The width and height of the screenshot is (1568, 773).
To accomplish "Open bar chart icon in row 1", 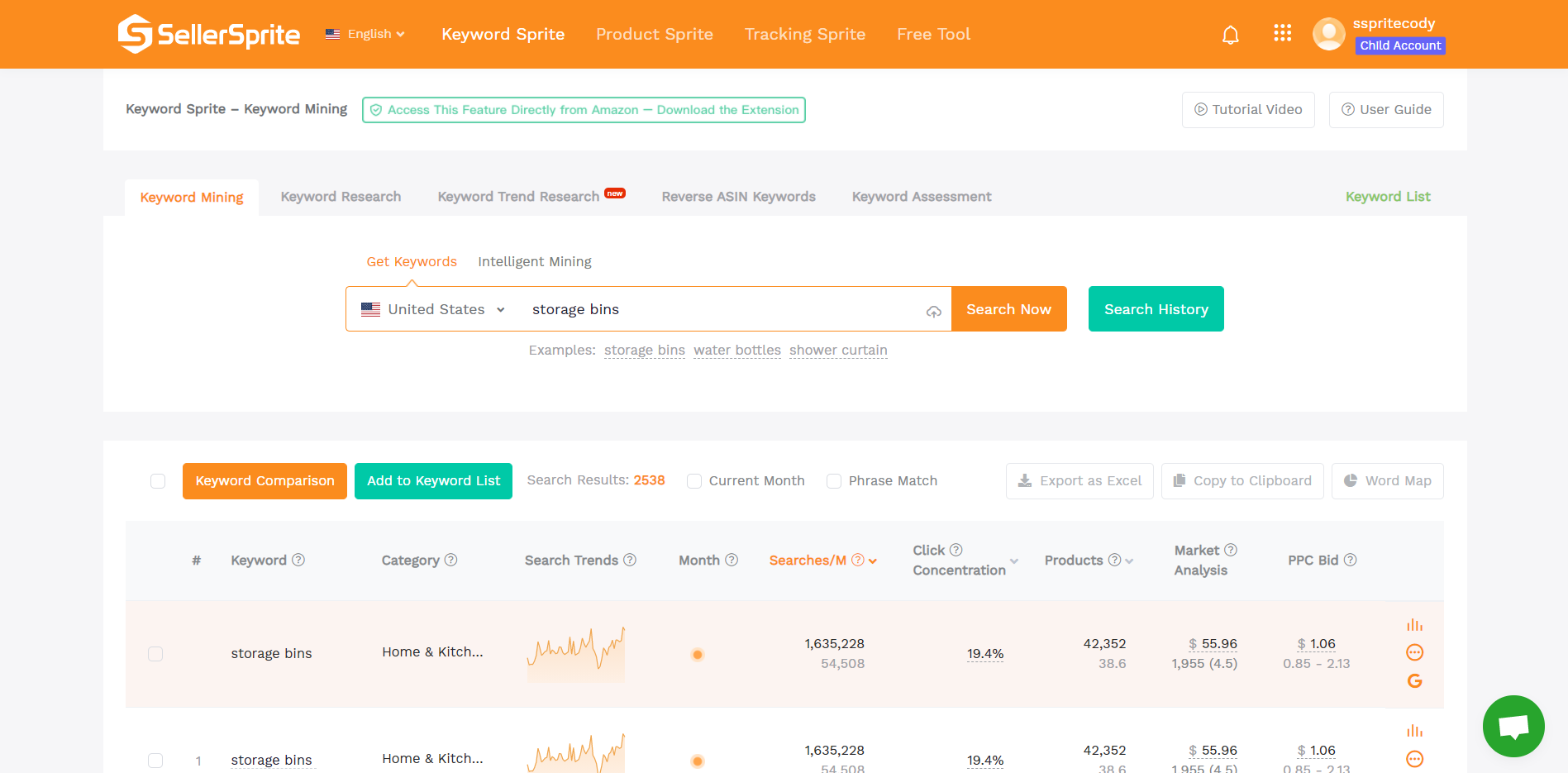I will coord(1414,731).
